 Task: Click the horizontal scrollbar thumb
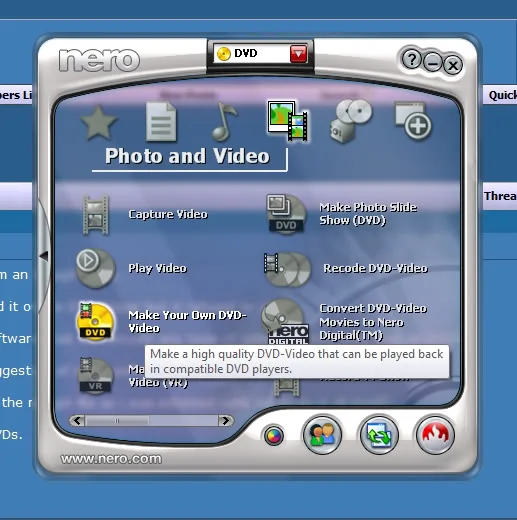click(x=117, y=421)
